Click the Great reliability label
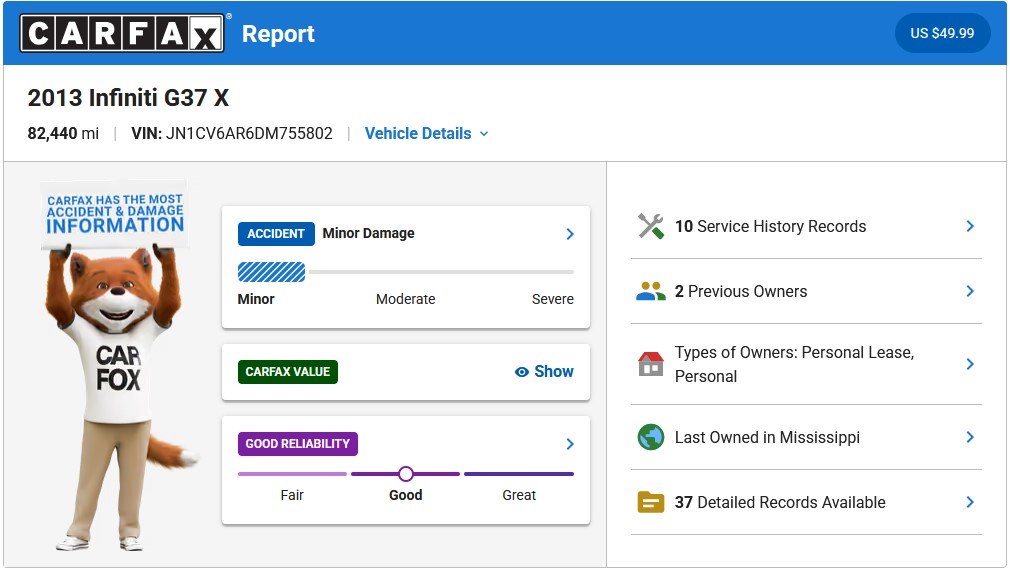Screen dimensions: 1010x568 coord(519,495)
